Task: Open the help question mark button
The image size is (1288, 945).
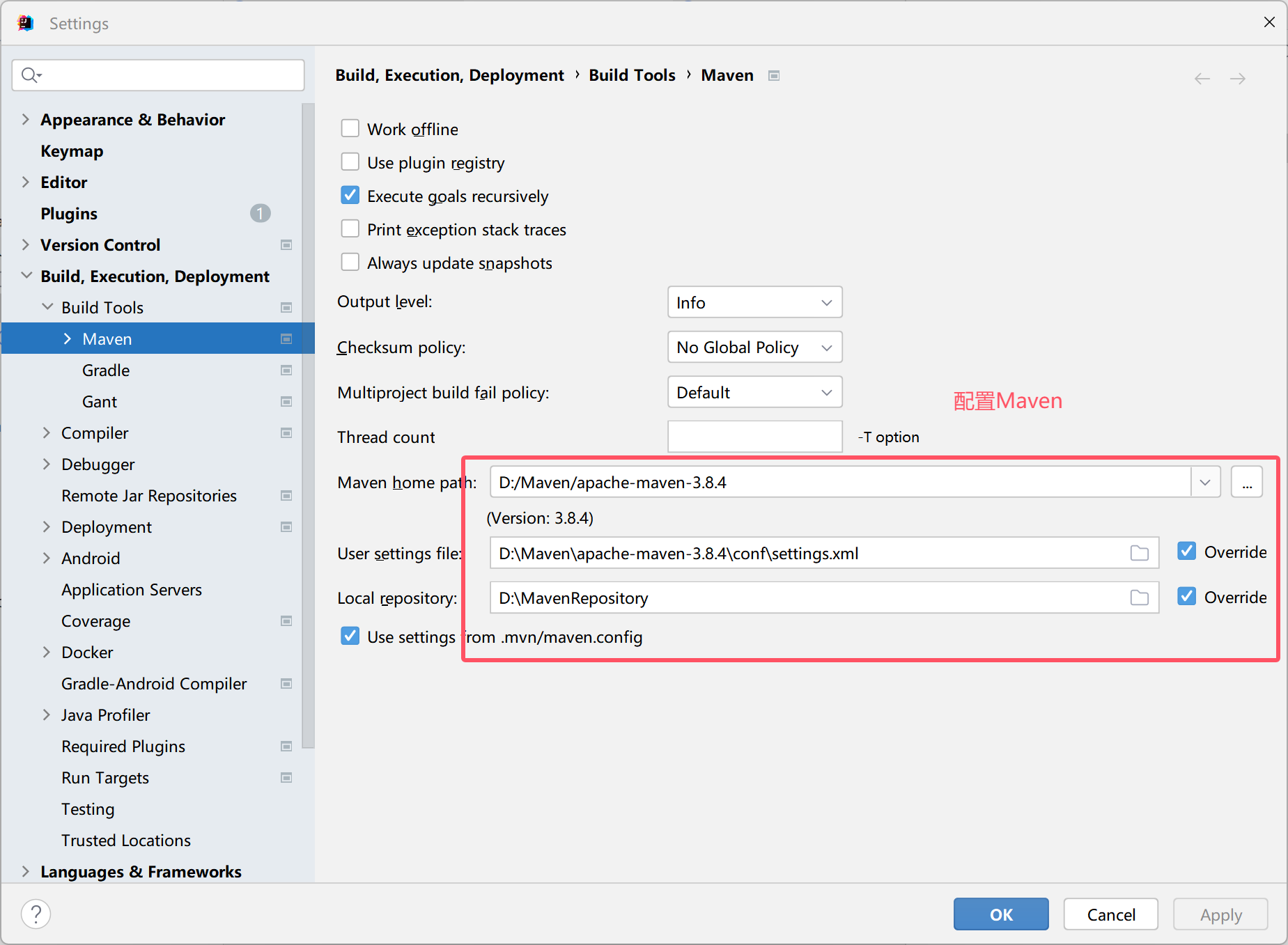Action: [36, 914]
